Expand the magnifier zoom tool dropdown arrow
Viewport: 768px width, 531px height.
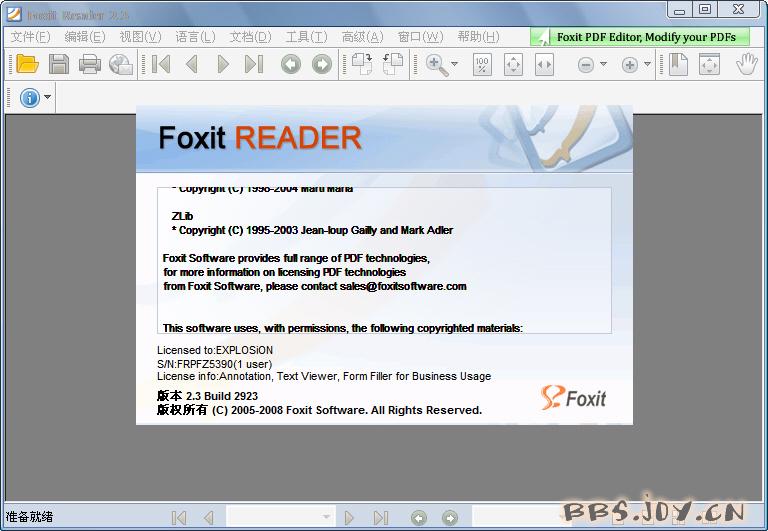click(x=455, y=64)
